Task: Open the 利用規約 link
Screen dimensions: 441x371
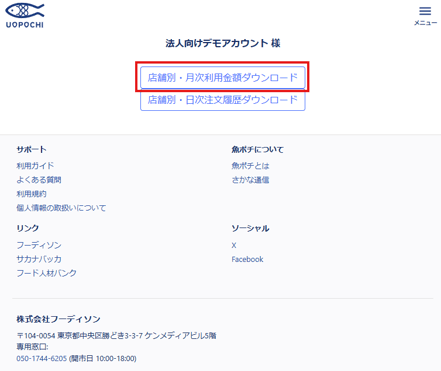Action: click(x=31, y=194)
